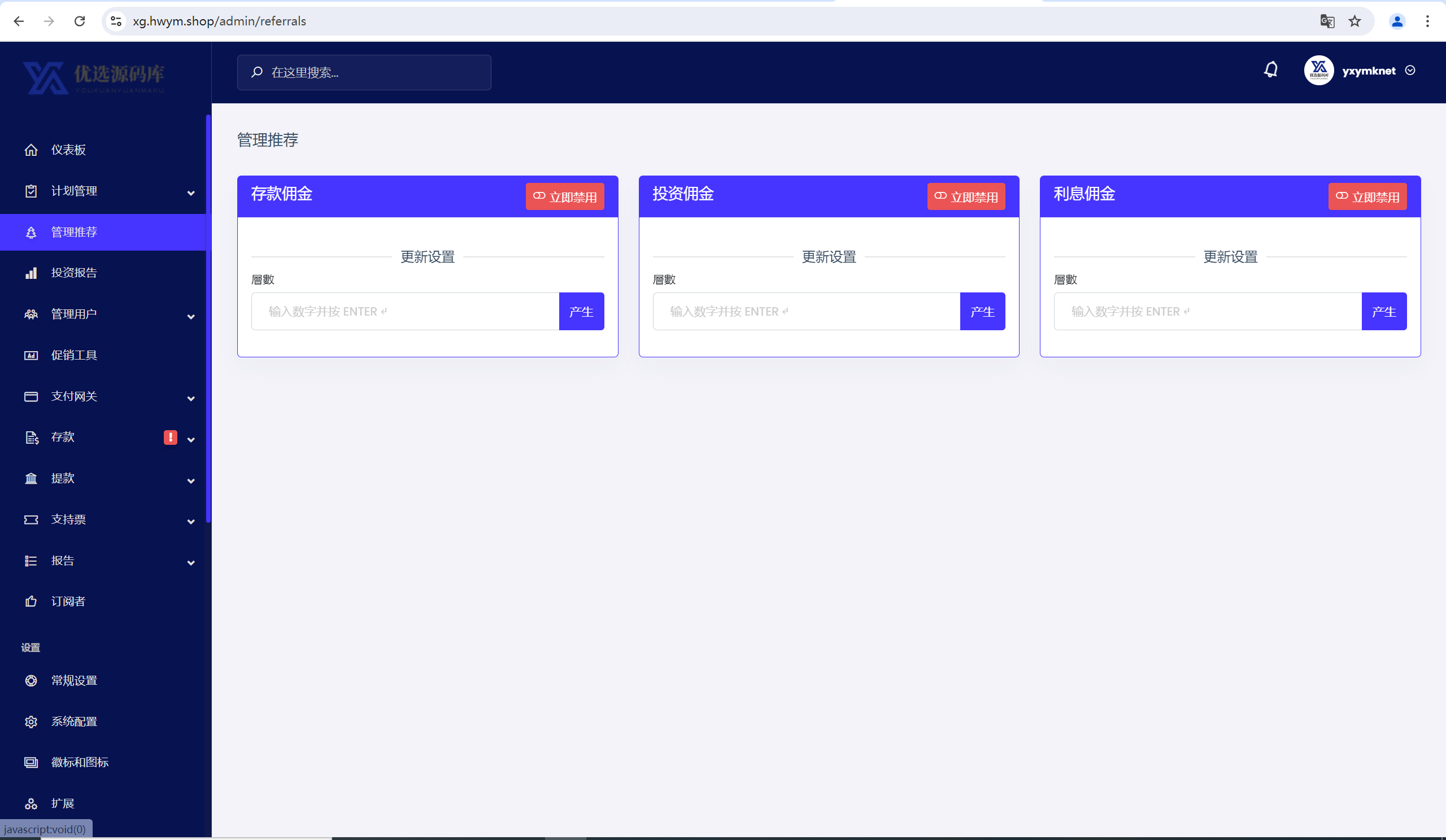Disable 存款佣金 with 立即禁用 toggle
Image resolution: width=1446 pixels, height=840 pixels.
coord(565,196)
